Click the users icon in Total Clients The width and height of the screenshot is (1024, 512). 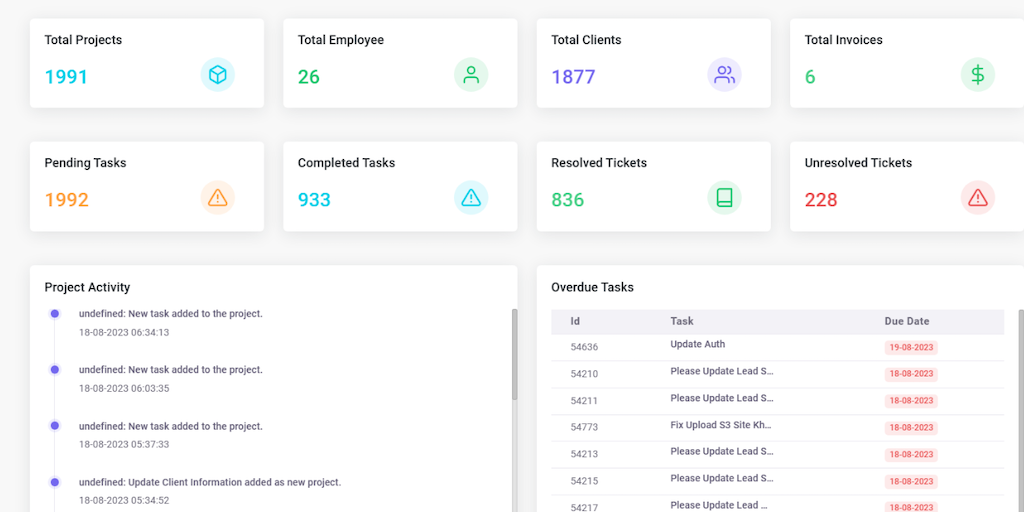coord(724,75)
